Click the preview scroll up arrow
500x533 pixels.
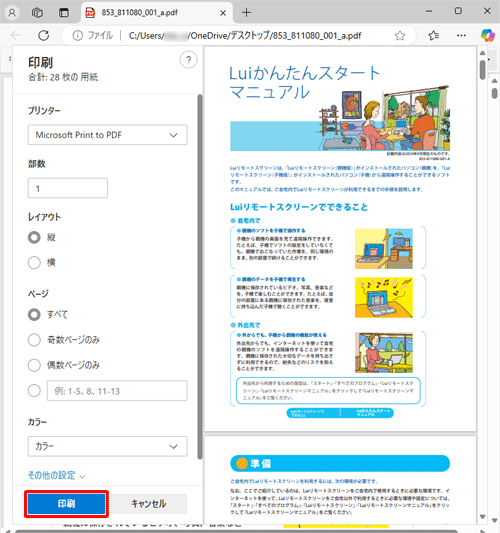click(x=482, y=53)
